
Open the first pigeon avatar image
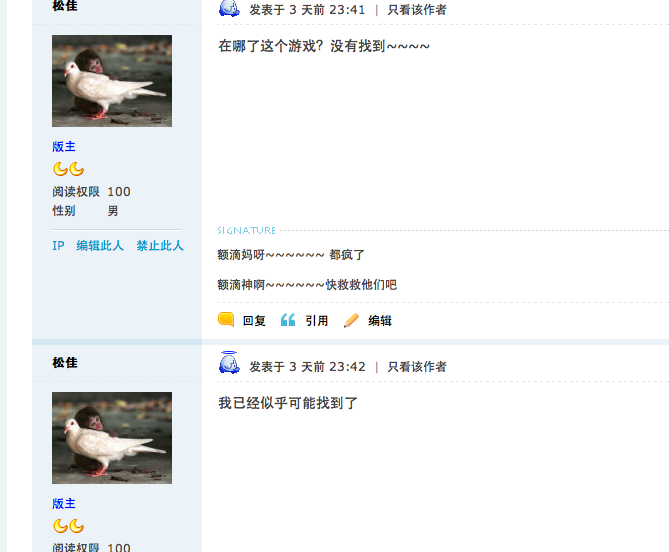point(112,81)
